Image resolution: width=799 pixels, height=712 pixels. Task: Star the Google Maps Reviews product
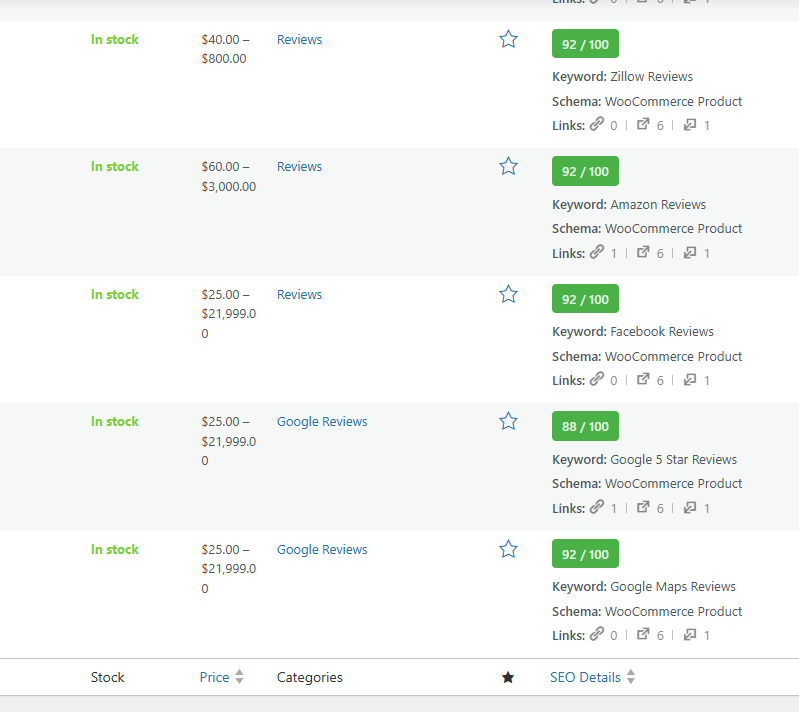coord(508,549)
